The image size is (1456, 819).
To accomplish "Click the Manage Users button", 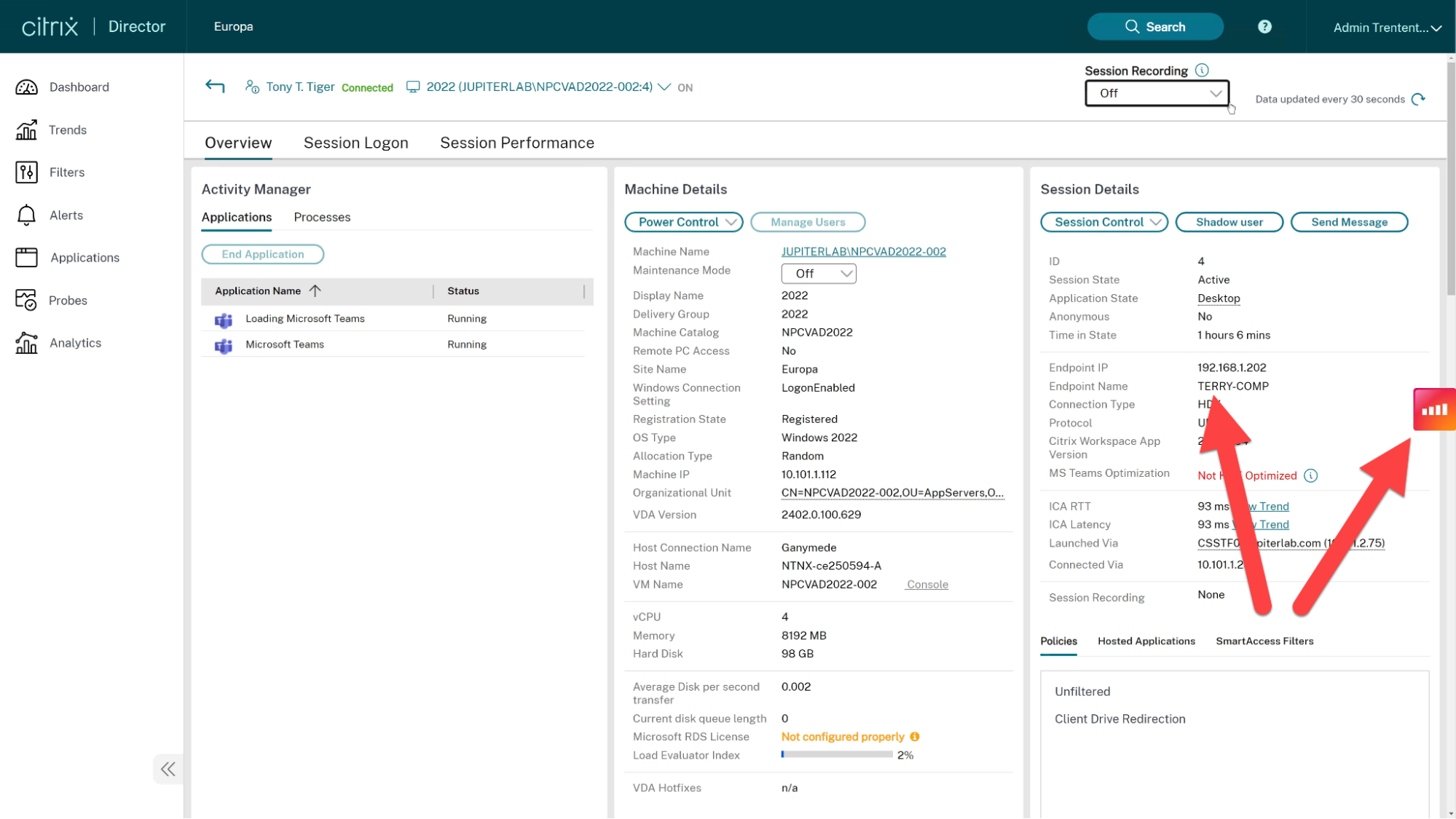I will tap(808, 222).
